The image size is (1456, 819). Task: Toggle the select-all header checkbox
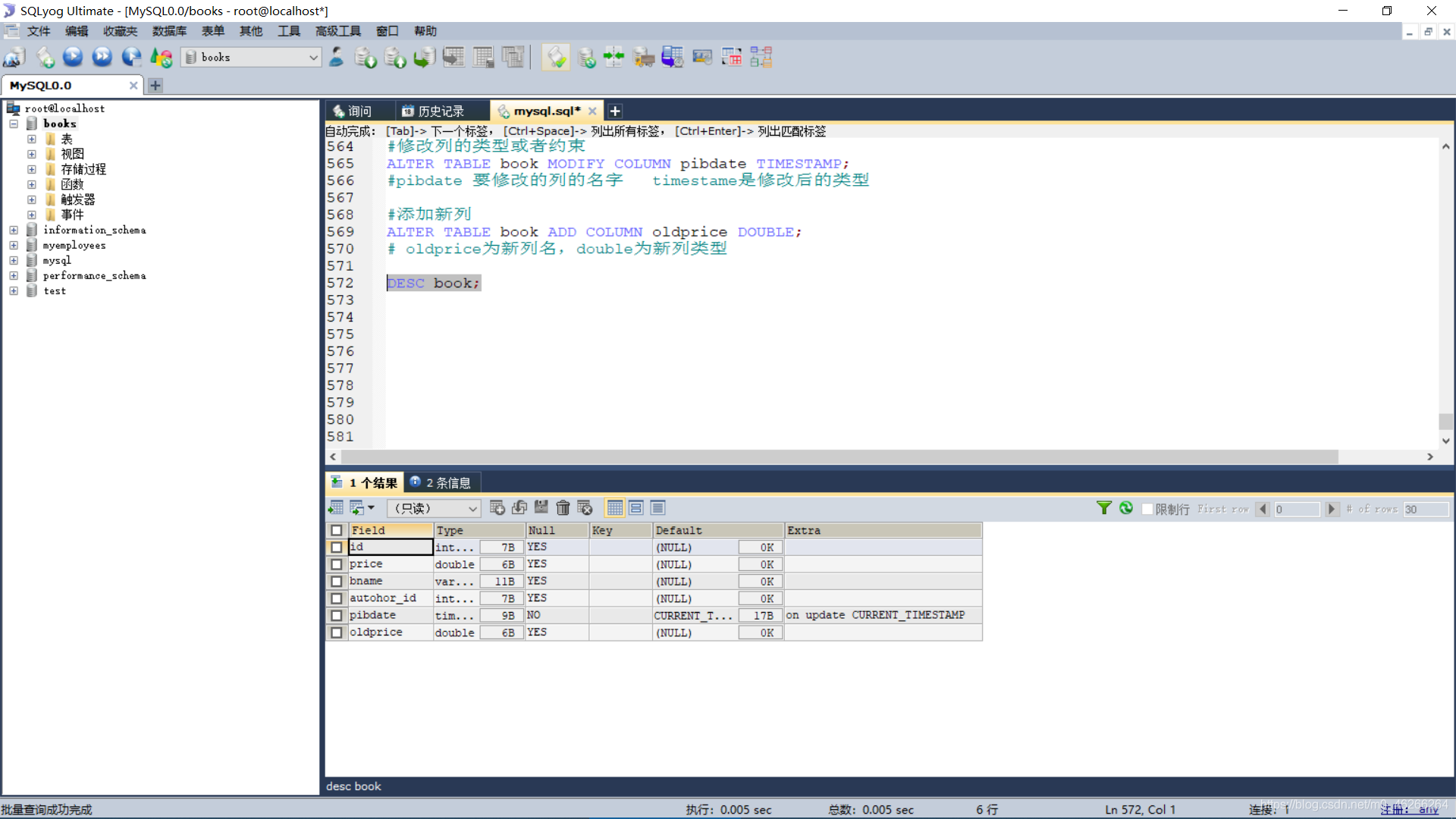[337, 530]
